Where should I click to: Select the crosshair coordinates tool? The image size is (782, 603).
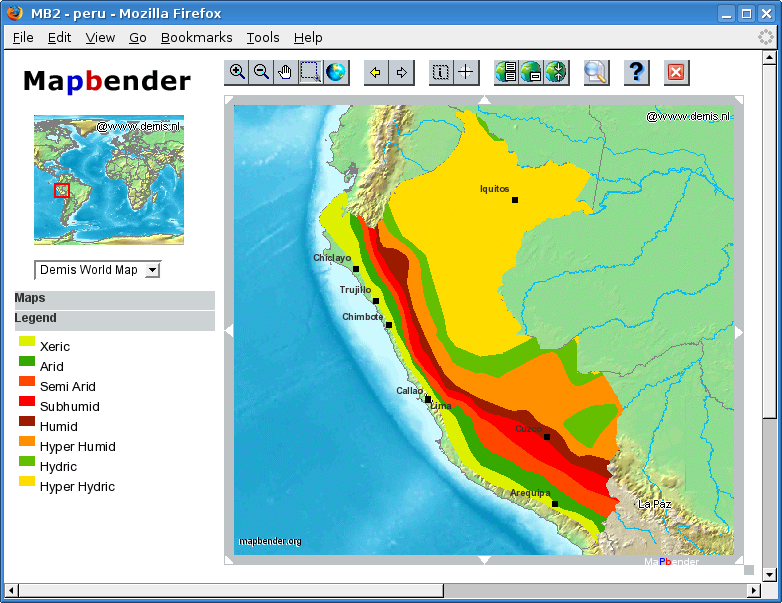coord(466,72)
